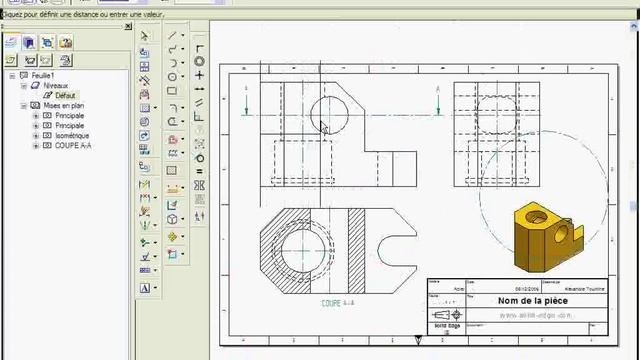
Task: Click the Nom de la pièce title
Action: [533, 301]
